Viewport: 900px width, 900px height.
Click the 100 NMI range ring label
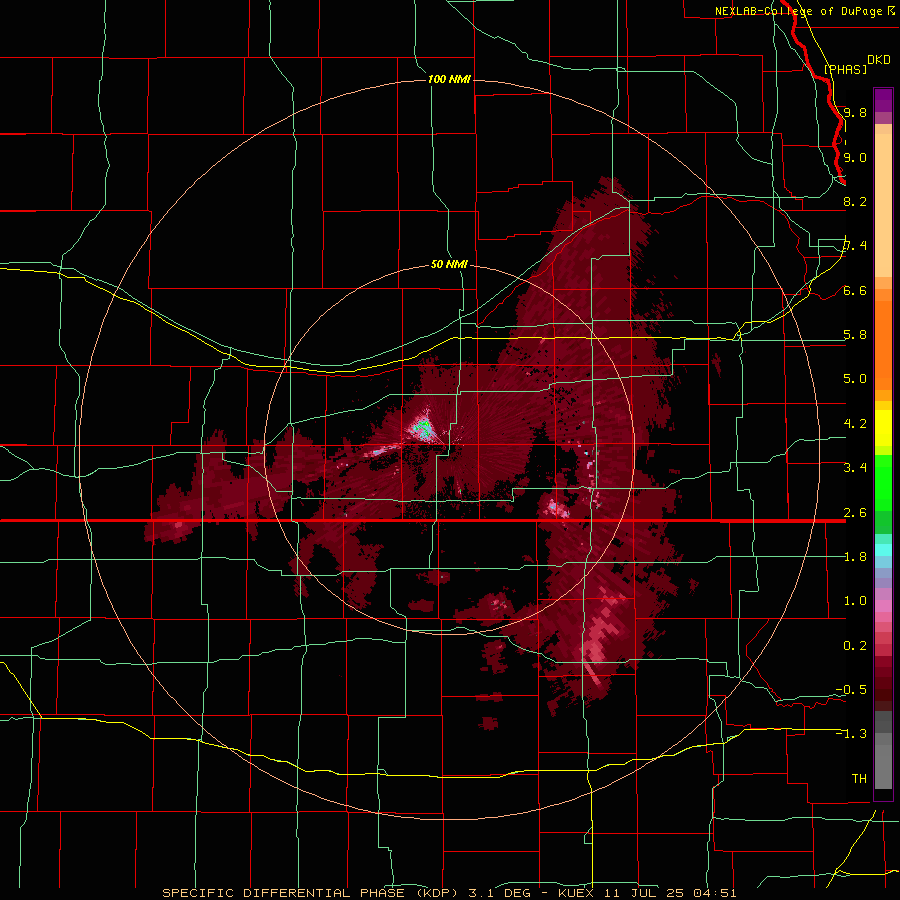click(449, 79)
